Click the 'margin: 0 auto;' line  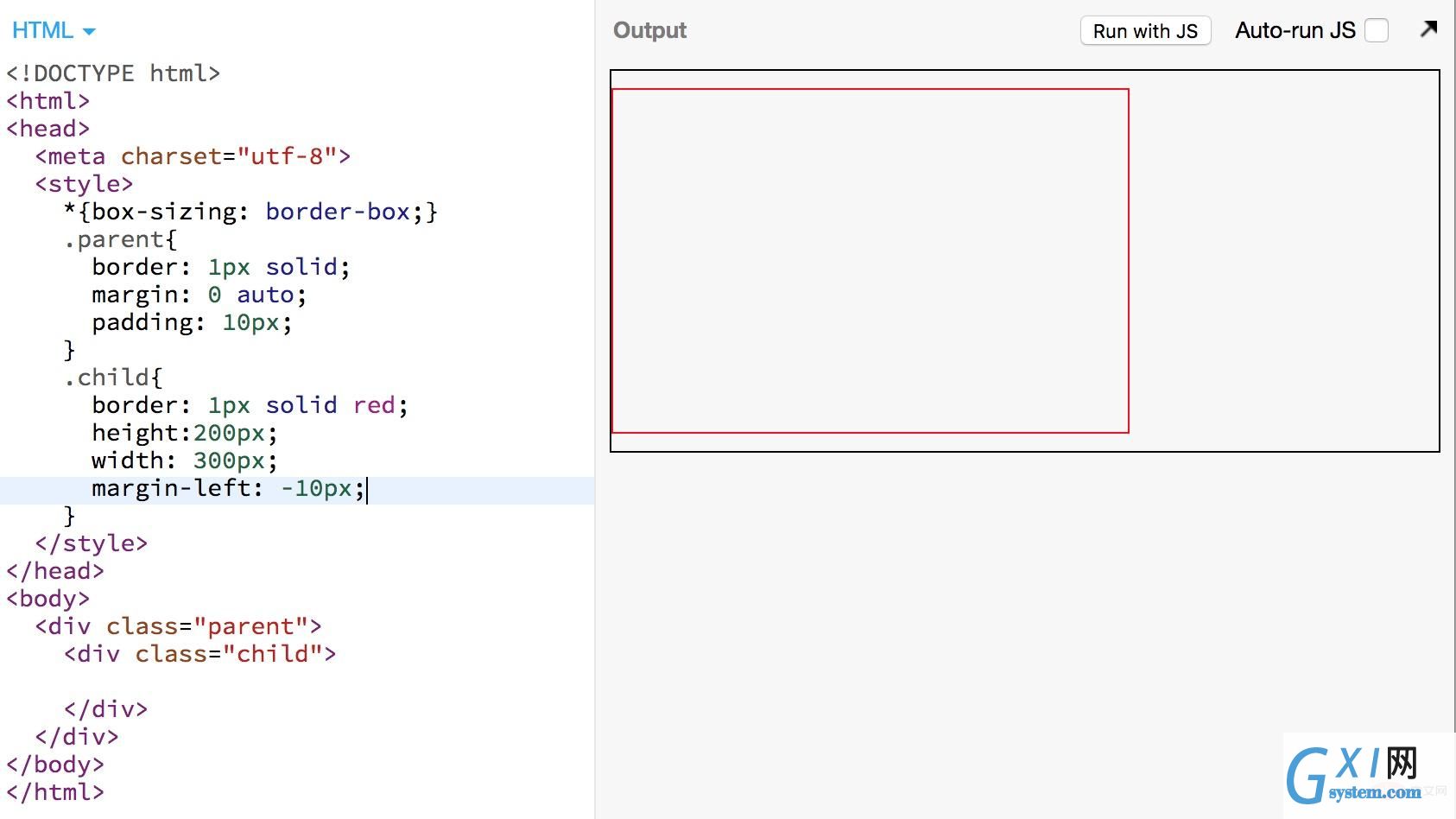pos(199,295)
